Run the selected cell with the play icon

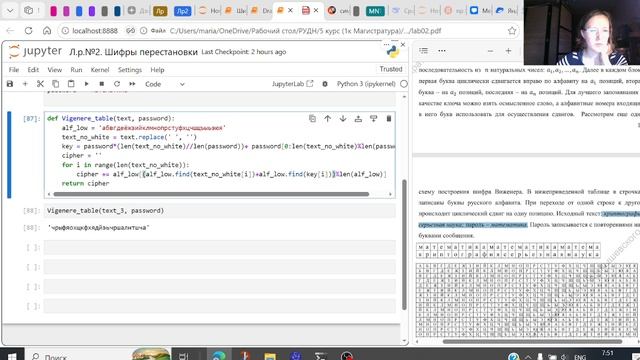(x=86, y=84)
